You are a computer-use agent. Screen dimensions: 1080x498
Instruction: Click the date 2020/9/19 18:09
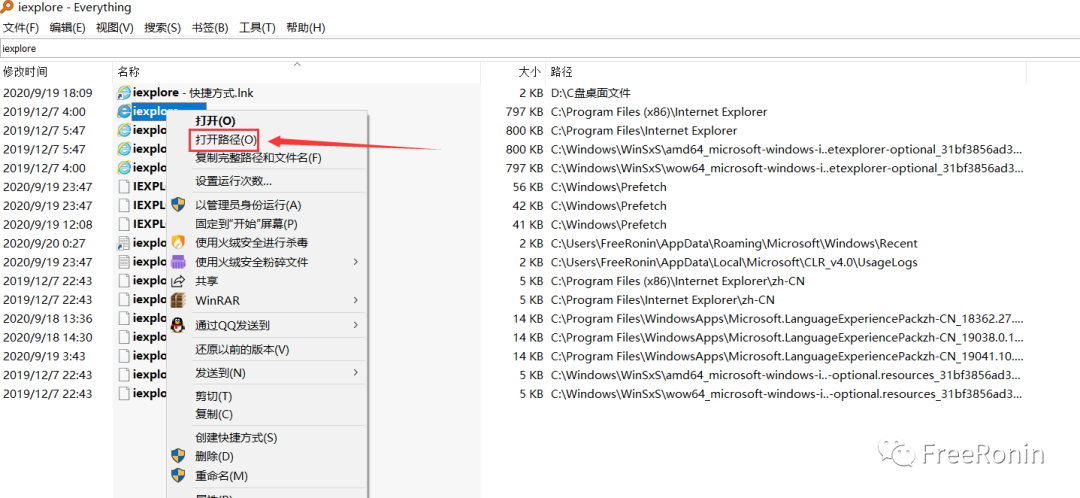point(48,92)
